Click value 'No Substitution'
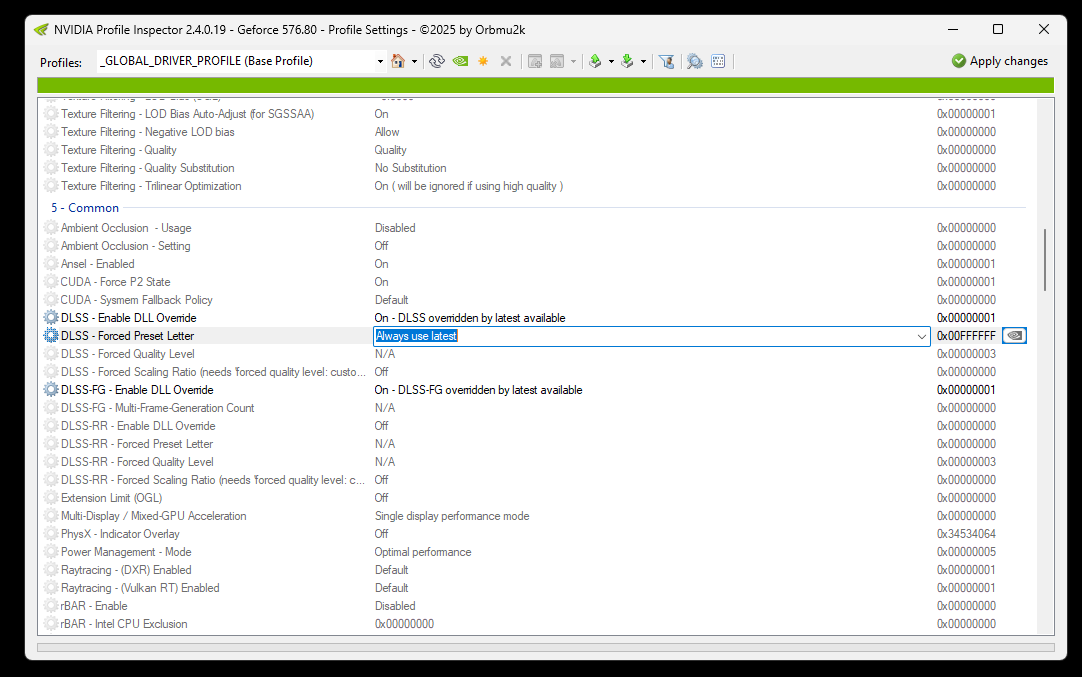Viewport: 1082px width, 677px height. pyautogui.click(x=411, y=168)
